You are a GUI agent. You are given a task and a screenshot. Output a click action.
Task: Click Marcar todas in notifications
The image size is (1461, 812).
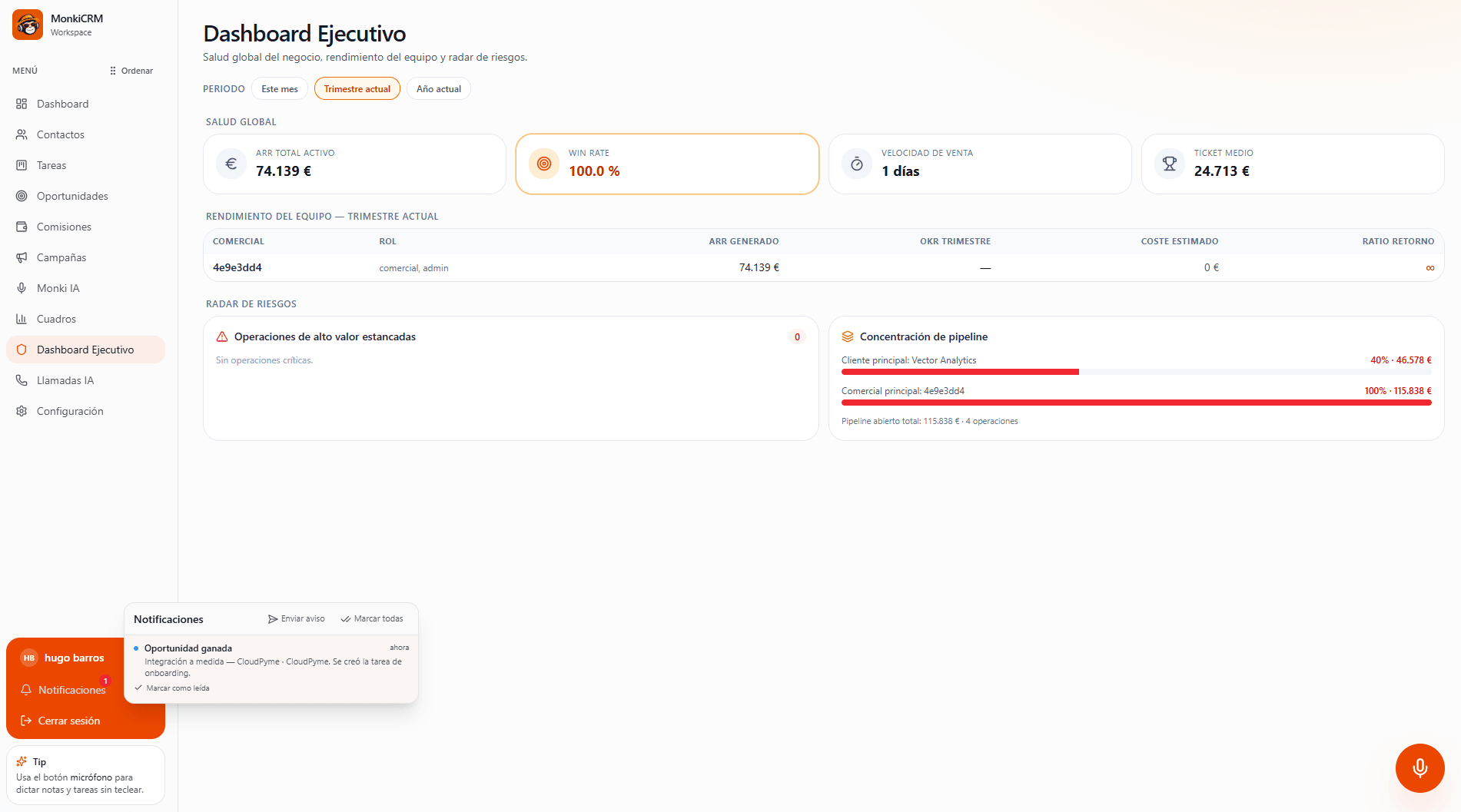[372, 618]
